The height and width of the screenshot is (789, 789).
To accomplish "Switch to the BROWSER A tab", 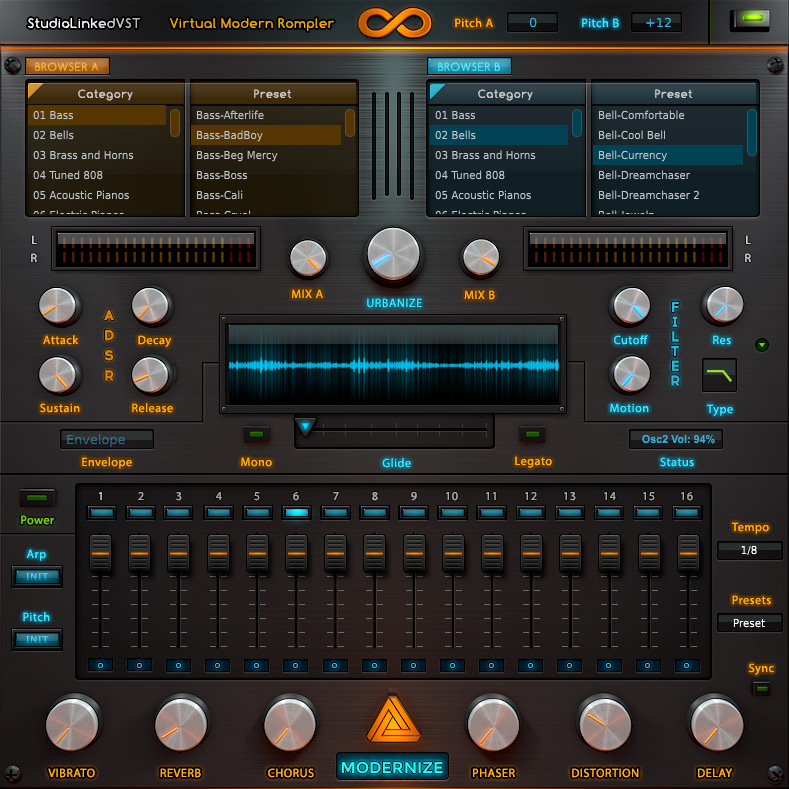I will click(x=67, y=66).
